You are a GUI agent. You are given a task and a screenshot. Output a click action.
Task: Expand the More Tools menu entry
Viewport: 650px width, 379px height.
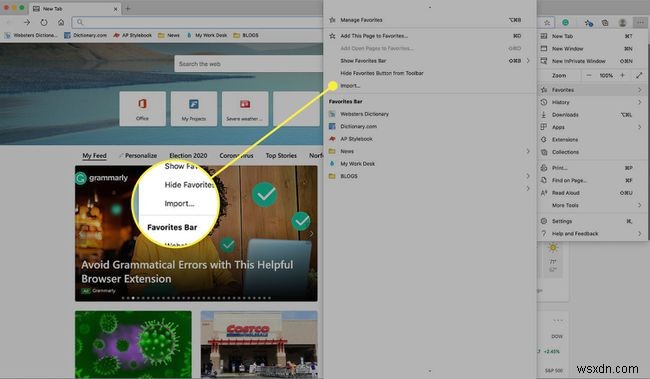[x=592, y=205]
